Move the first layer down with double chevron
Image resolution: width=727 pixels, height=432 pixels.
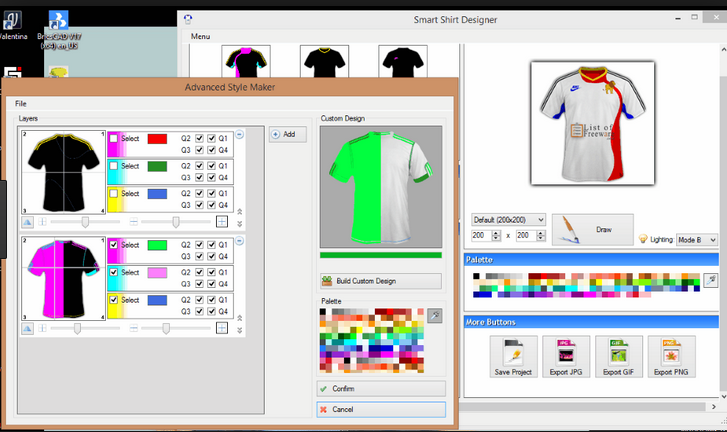[x=240, y=224]
